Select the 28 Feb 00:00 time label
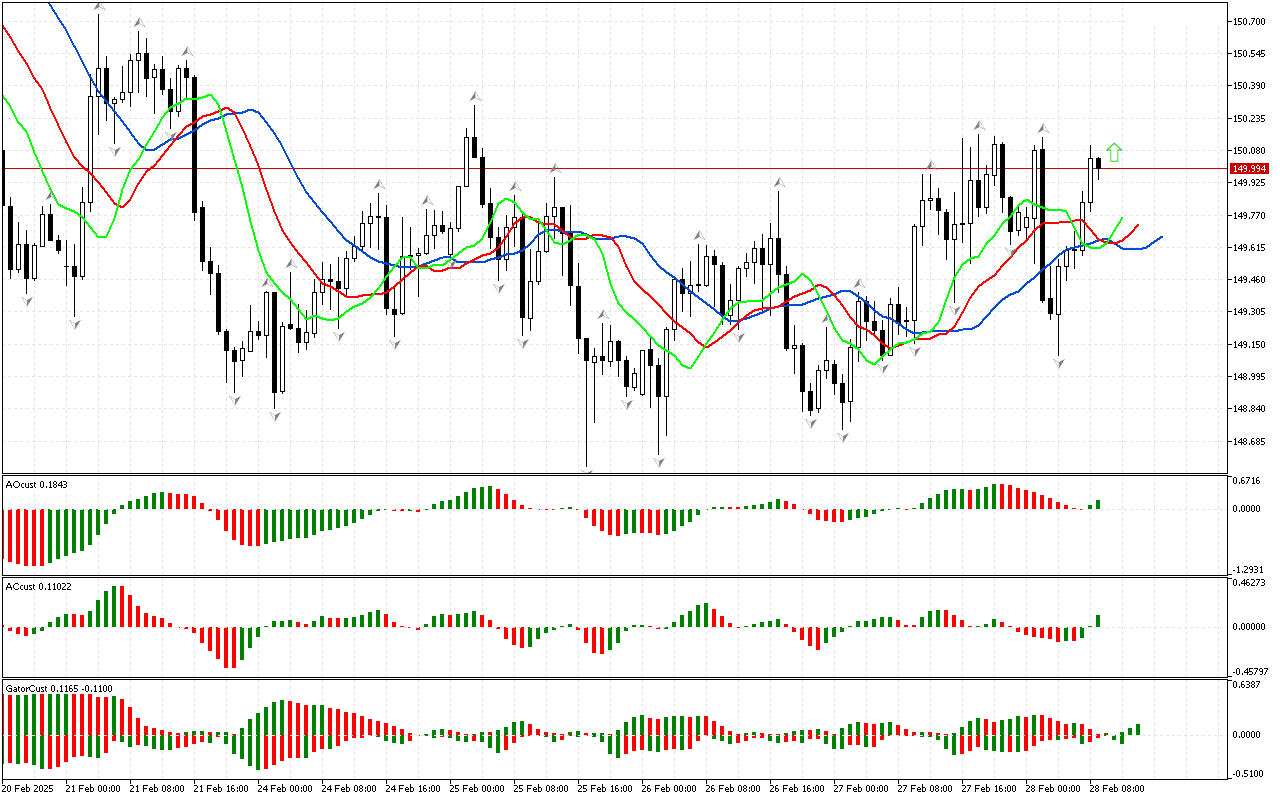The width and height of the screenshot is (1280, 800). [1053, 789]
